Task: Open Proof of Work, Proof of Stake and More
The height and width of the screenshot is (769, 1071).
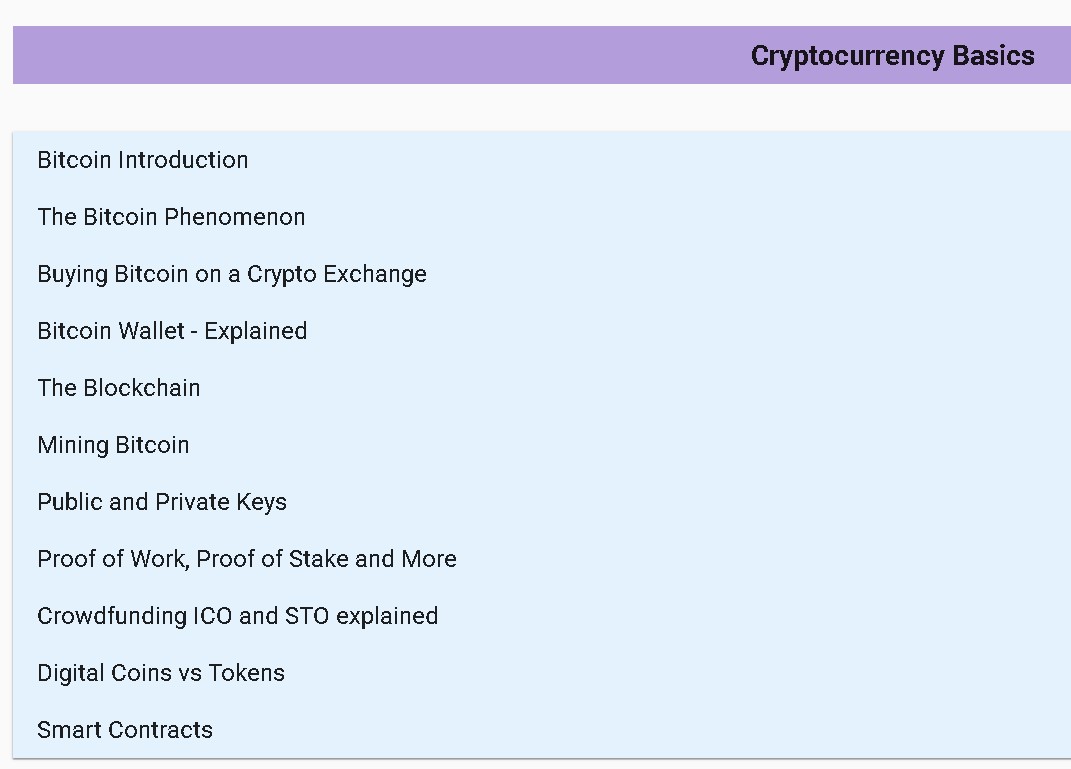Action: click(x=247, y=559)
